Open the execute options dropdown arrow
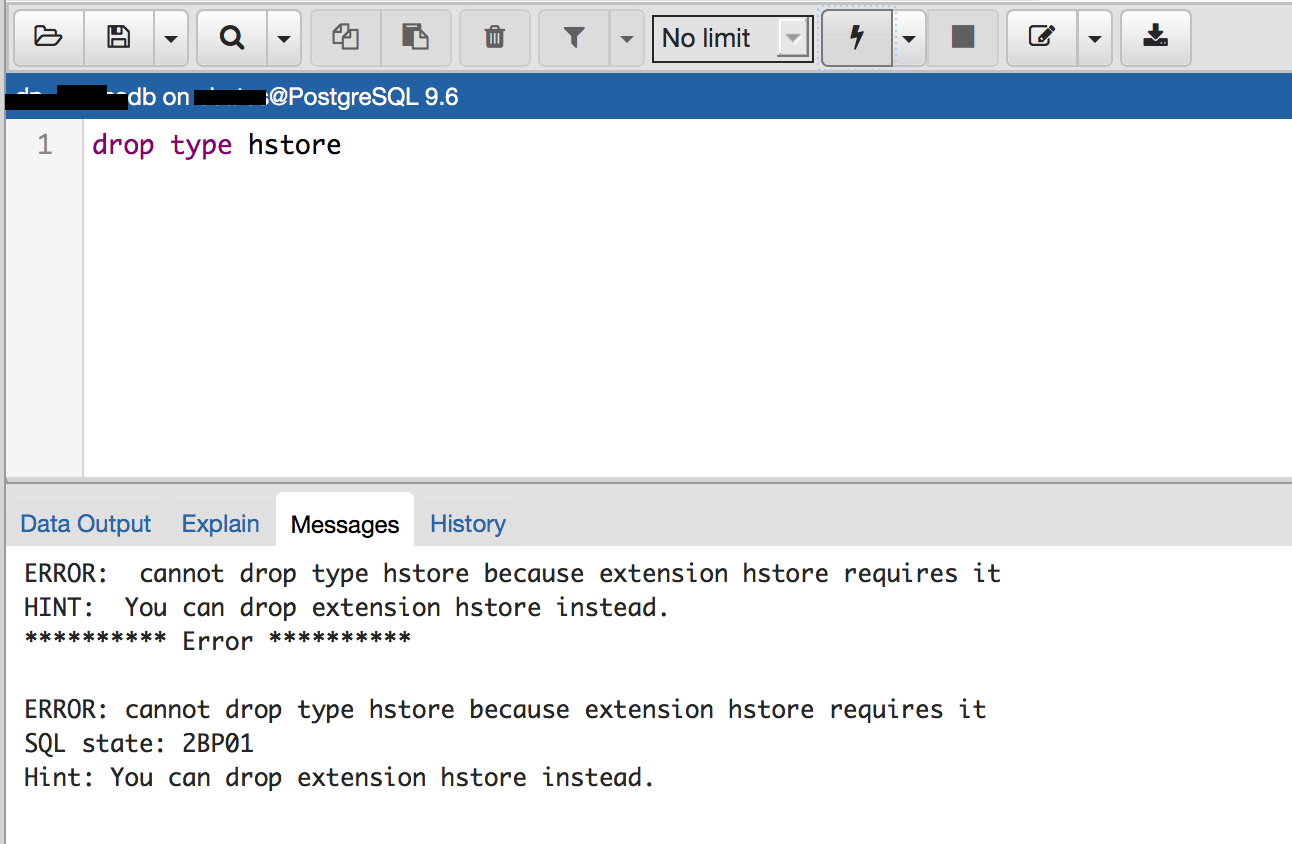Image resolution: width=1292 pixels, height=844 pixels. point(910,37)
